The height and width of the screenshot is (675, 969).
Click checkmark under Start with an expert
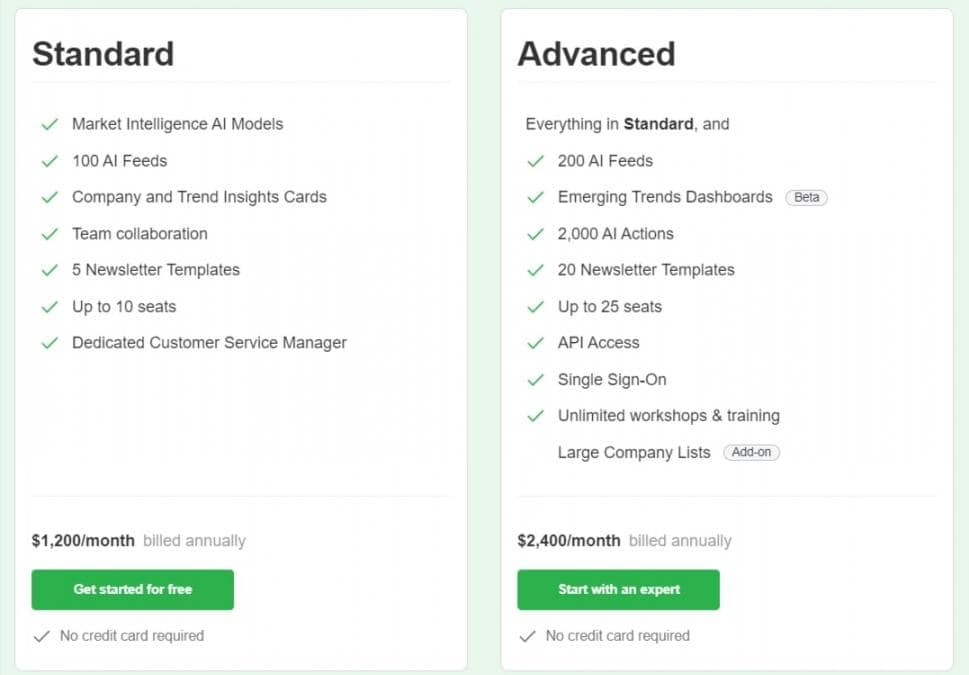pos(527,636)
